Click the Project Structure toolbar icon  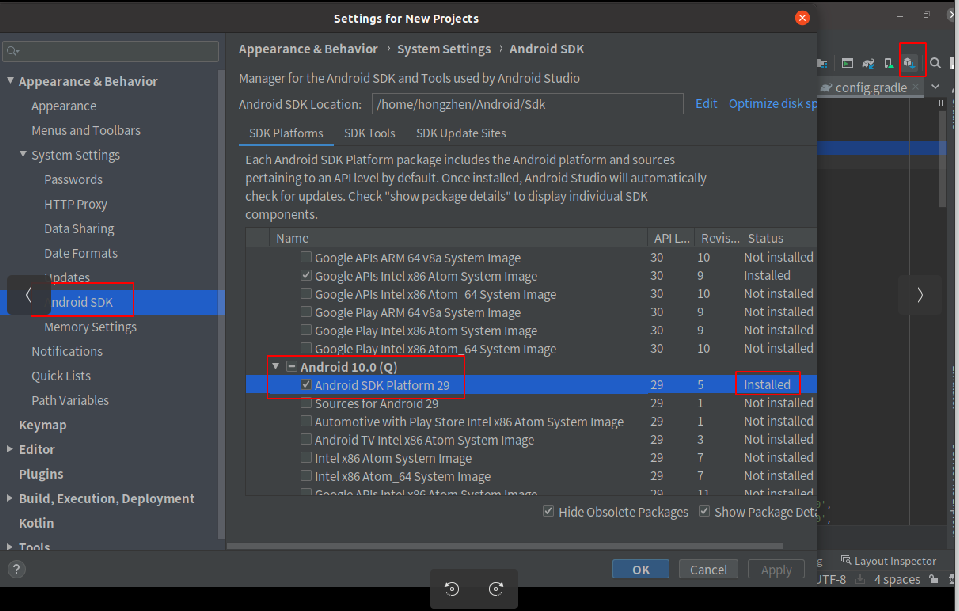click(x=820, y=62)
